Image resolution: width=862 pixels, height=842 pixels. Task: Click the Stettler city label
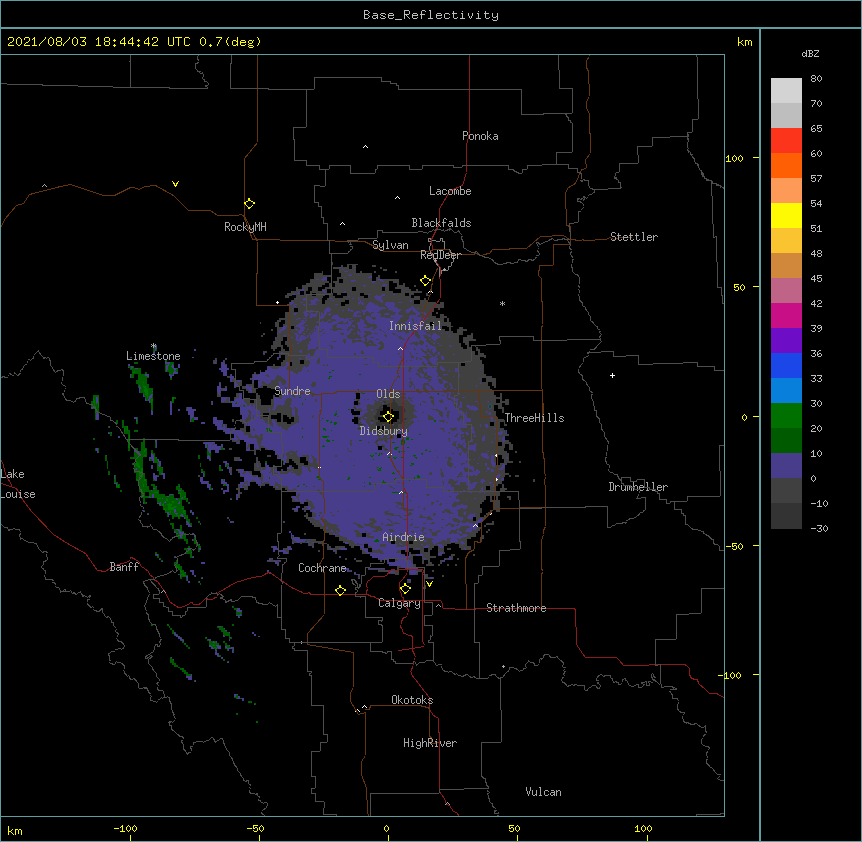pyautogui.click(x=634, y=237)
